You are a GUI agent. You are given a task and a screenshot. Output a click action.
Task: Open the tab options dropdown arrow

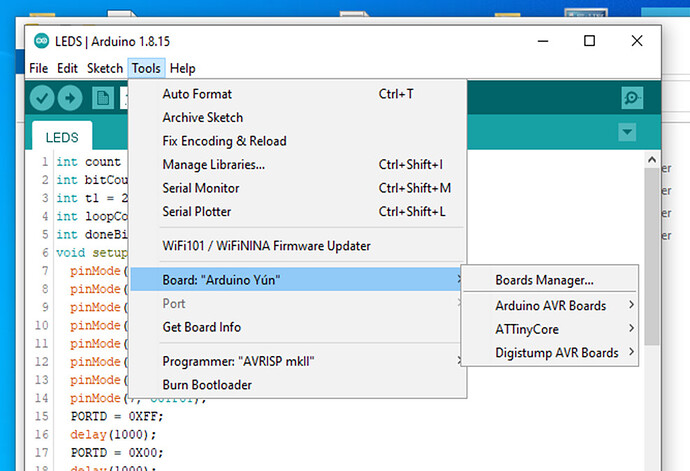point(627,132)
